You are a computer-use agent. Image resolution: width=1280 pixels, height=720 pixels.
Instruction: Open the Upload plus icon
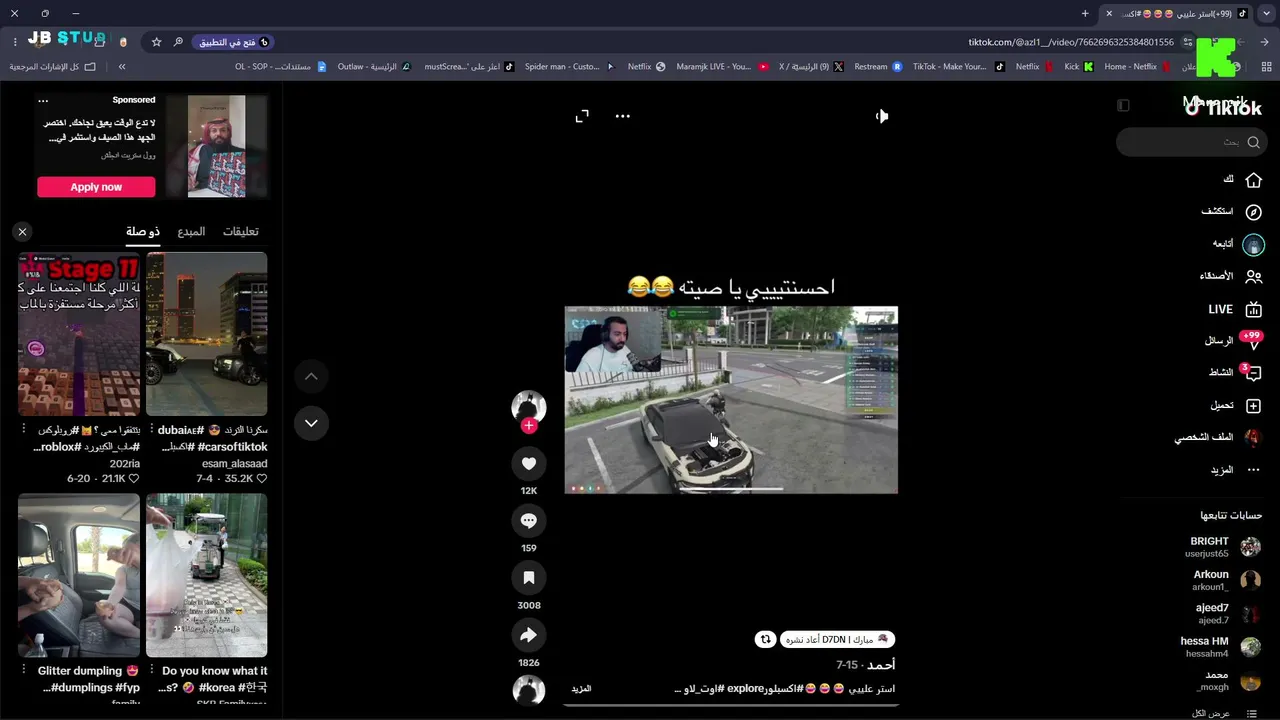click(x=1253, y=406)
